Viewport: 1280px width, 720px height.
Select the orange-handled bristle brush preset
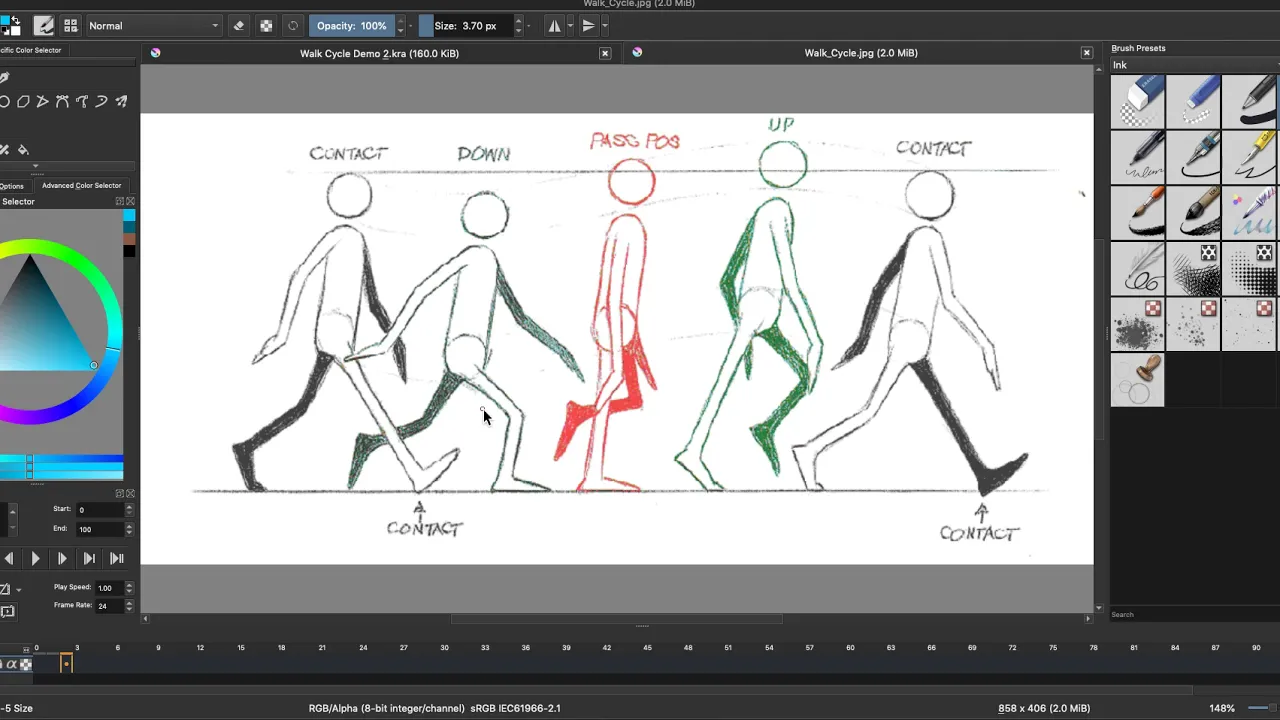point(1137,212)
